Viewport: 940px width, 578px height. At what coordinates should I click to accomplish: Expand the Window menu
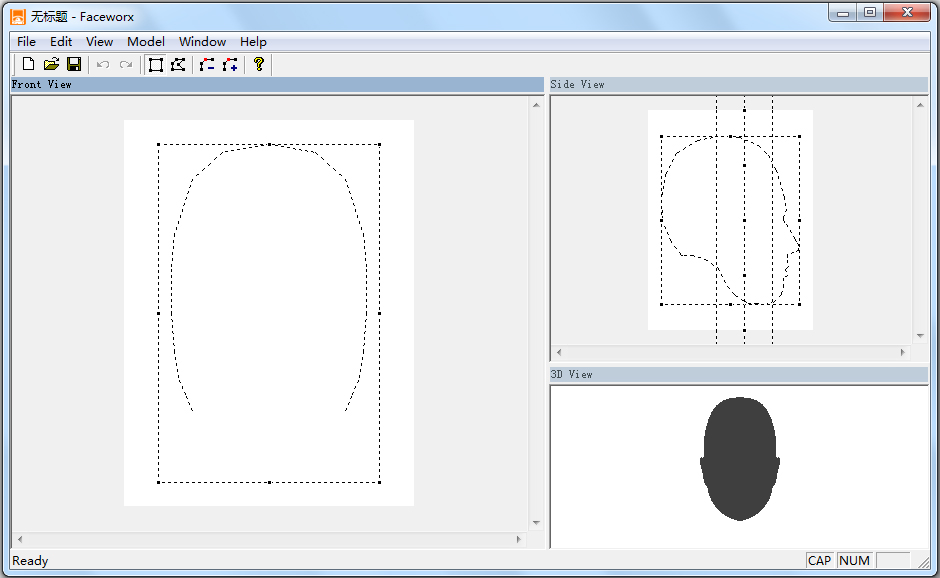(202, 41)
